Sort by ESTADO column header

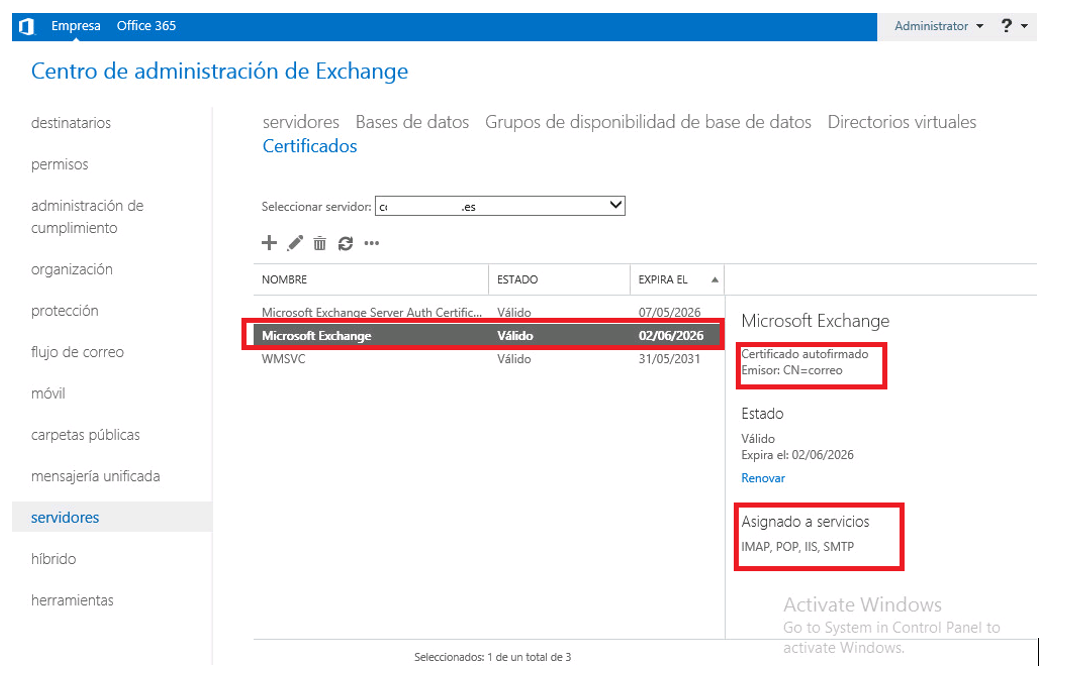517,279
